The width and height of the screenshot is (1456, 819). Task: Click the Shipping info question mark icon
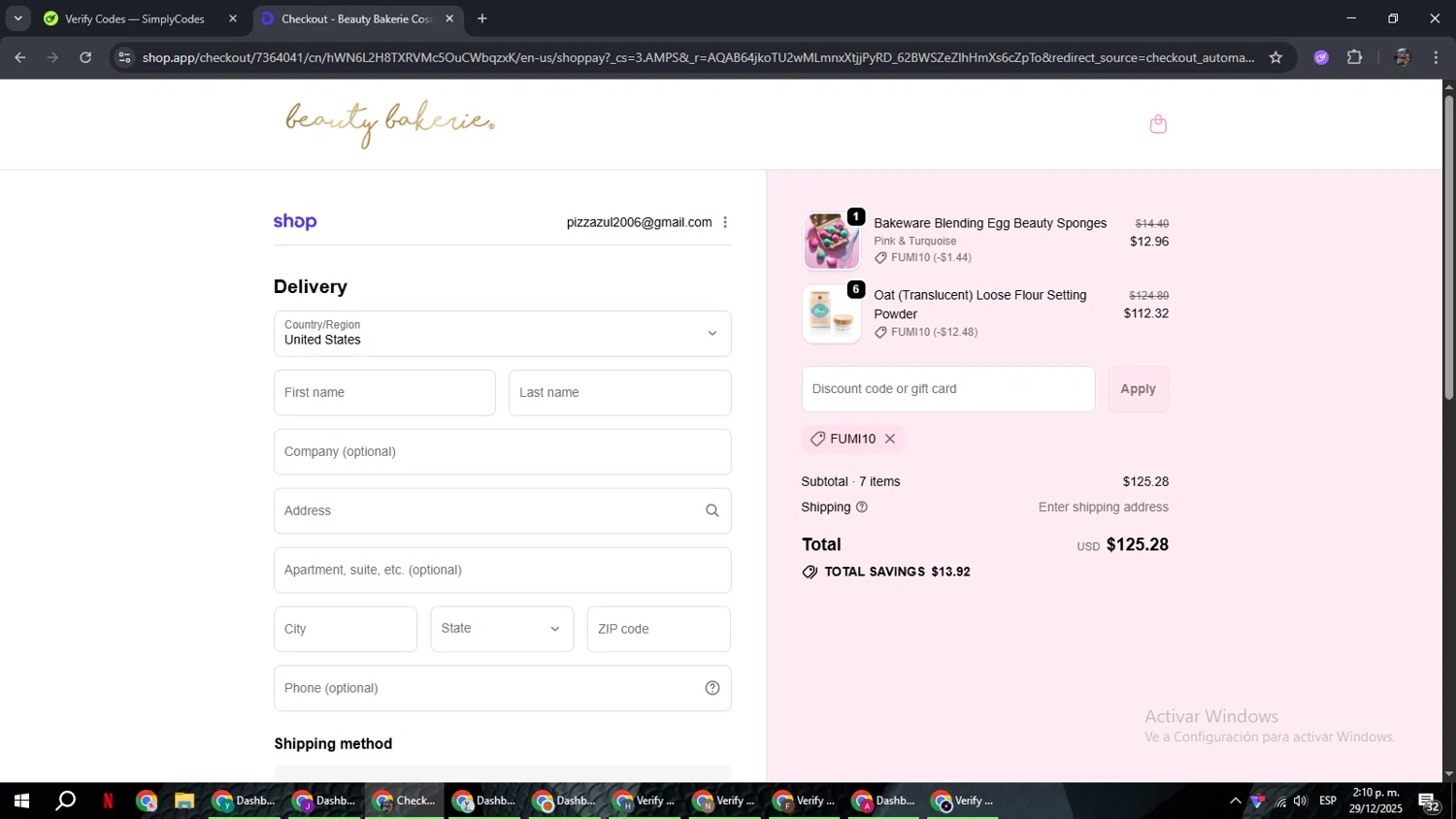coord(862,507)
